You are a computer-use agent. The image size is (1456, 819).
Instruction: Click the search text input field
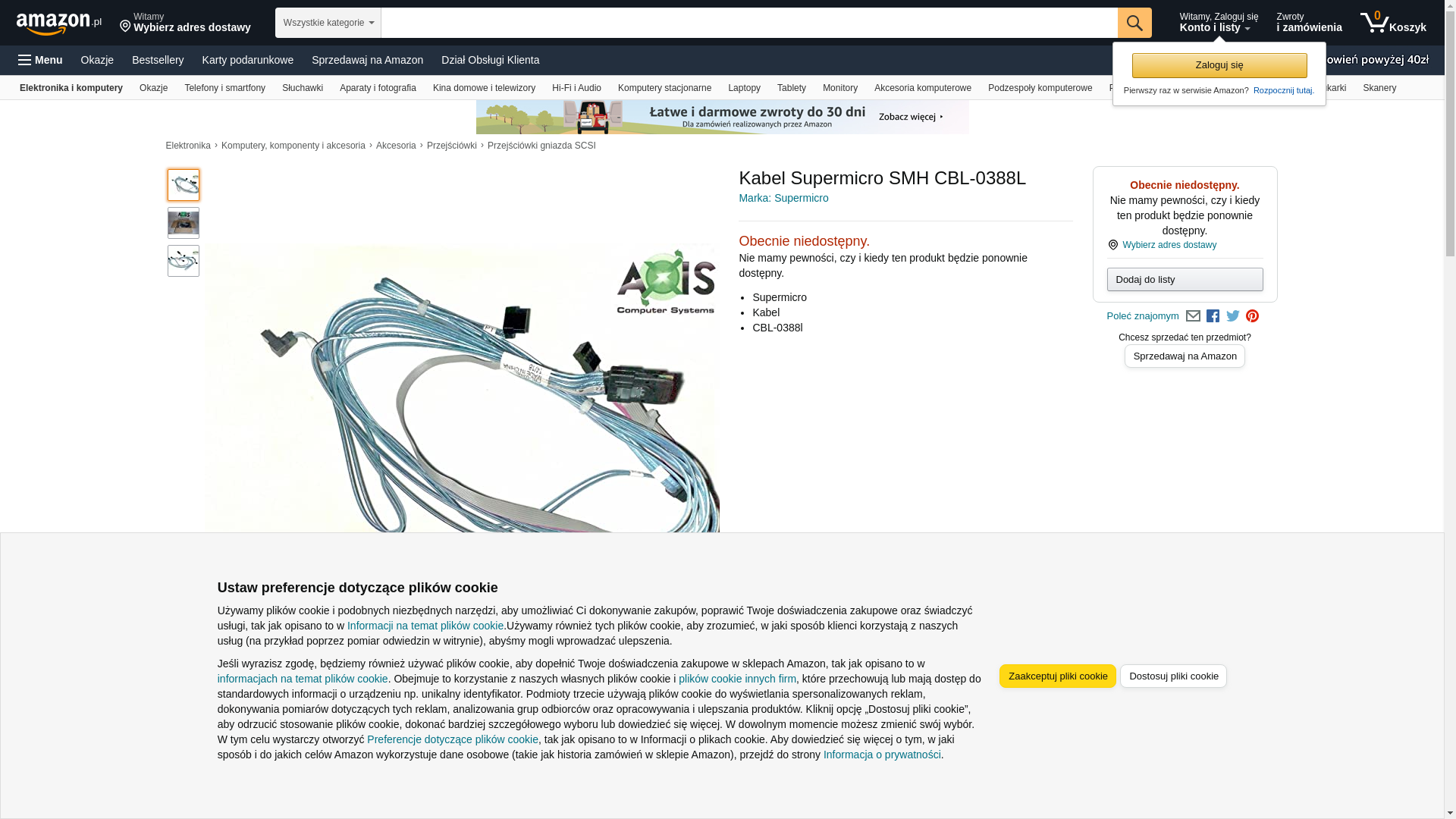pyautogui.click(x=749, y=23)
